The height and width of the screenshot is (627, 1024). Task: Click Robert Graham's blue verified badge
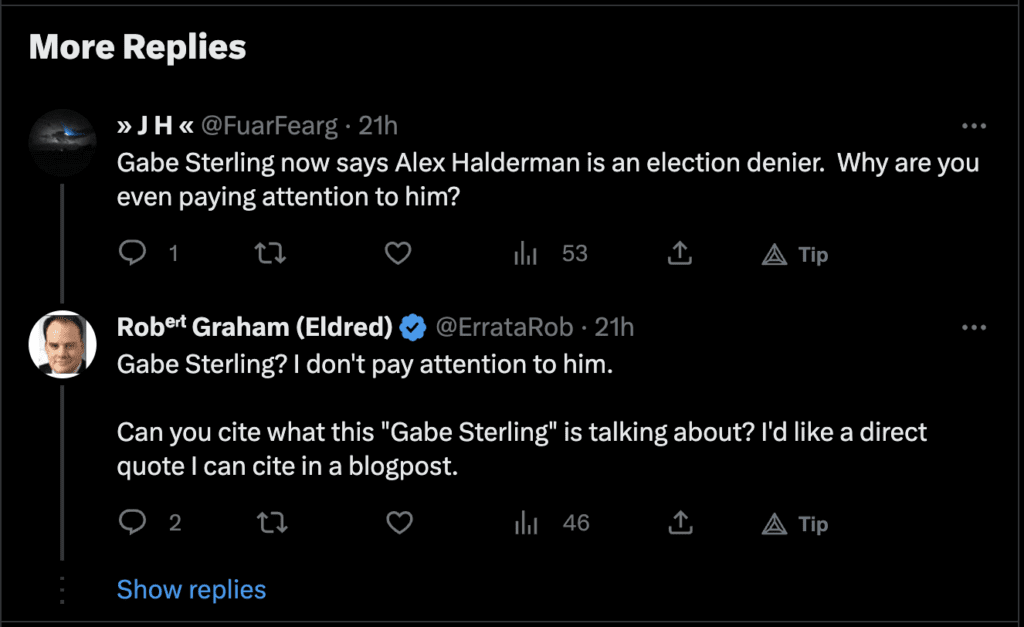tap(413, 327)
